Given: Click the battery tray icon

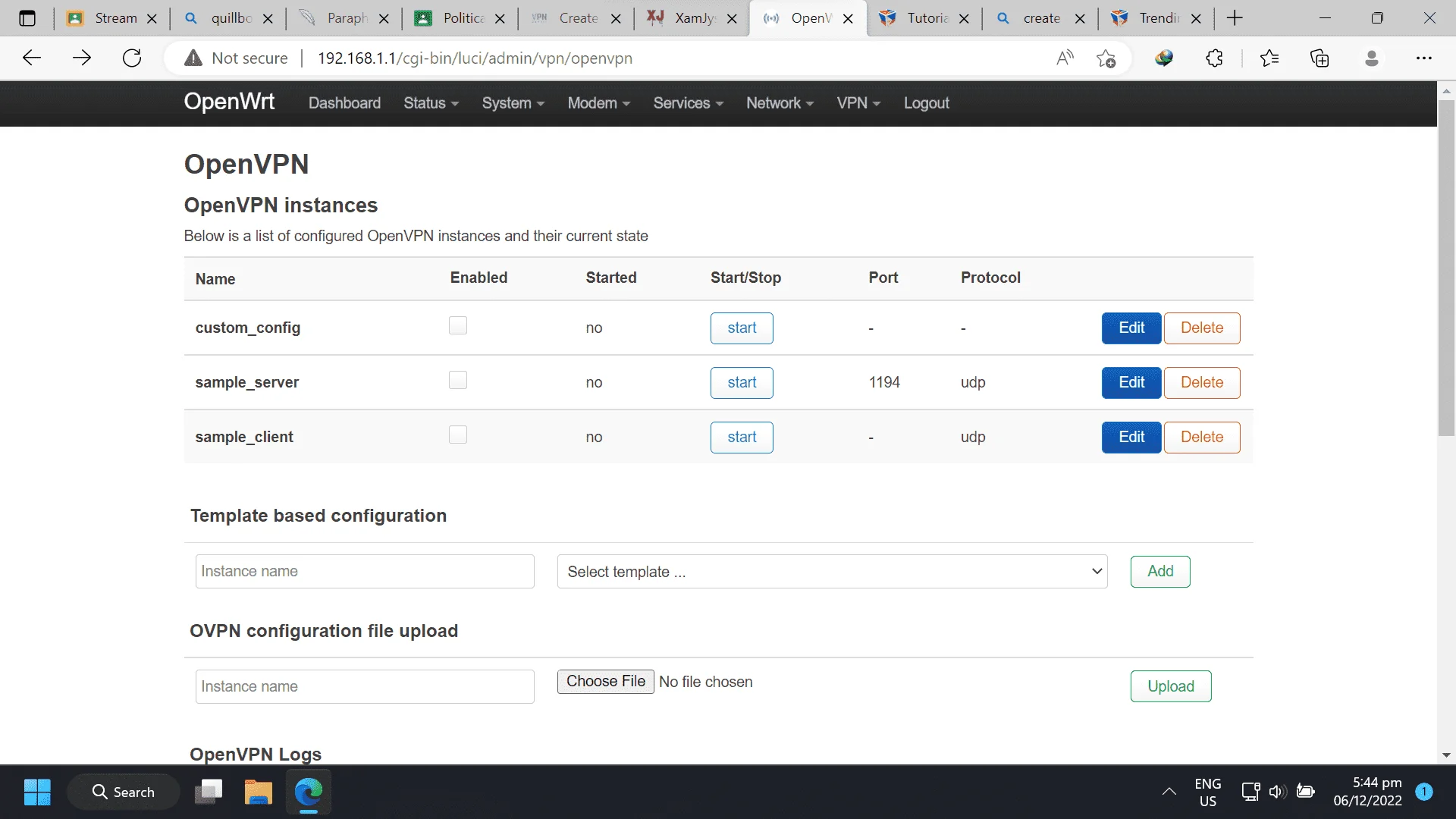Looking at the screenshot, I should pos(1305,792).
